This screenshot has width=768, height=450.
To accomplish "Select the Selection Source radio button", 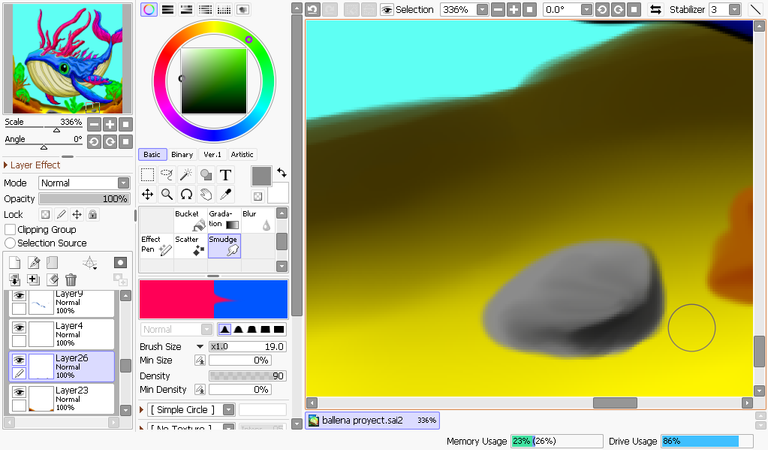I will click(10, 243).
